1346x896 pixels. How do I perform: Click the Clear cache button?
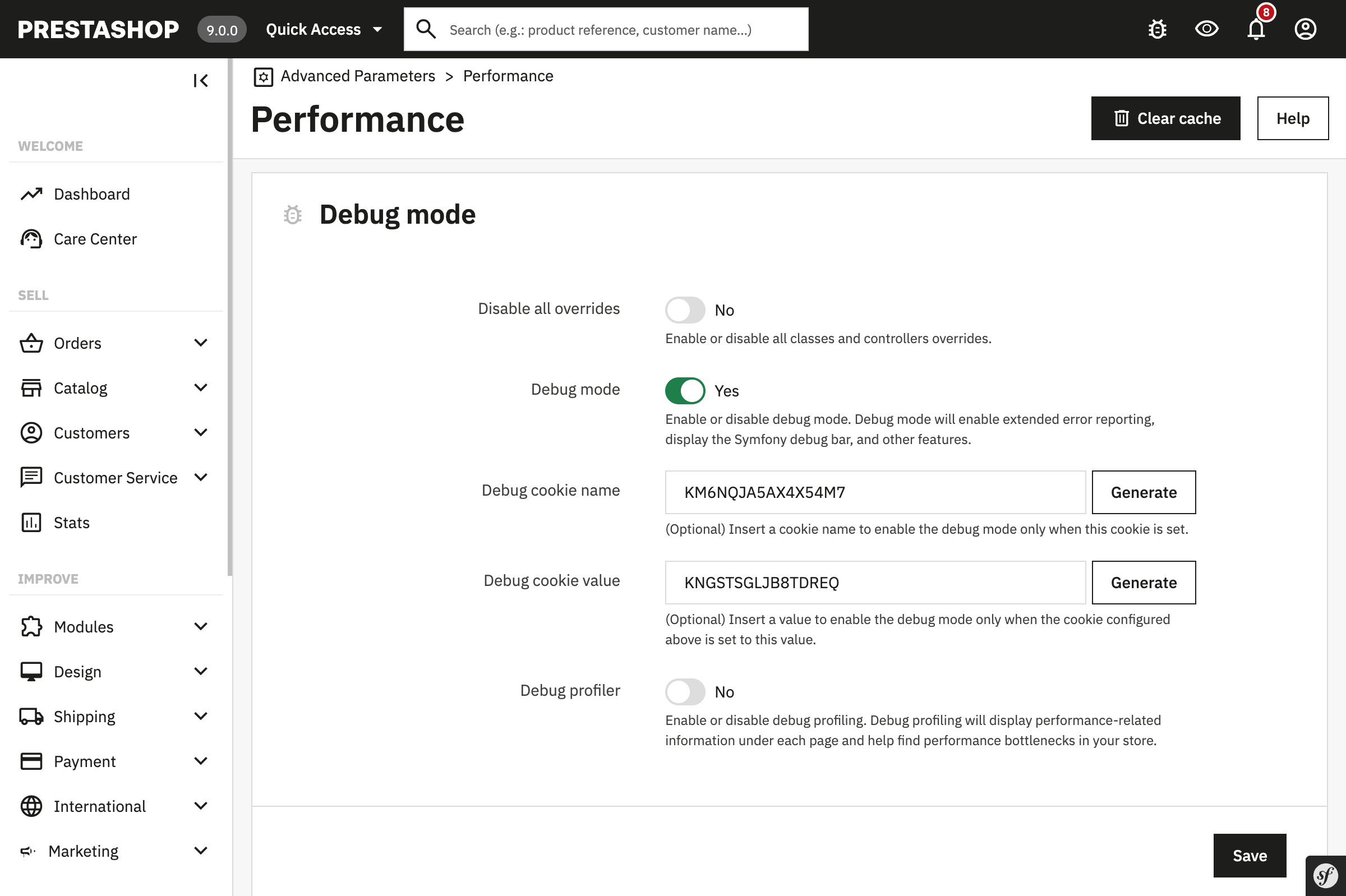pos(1165,118)
